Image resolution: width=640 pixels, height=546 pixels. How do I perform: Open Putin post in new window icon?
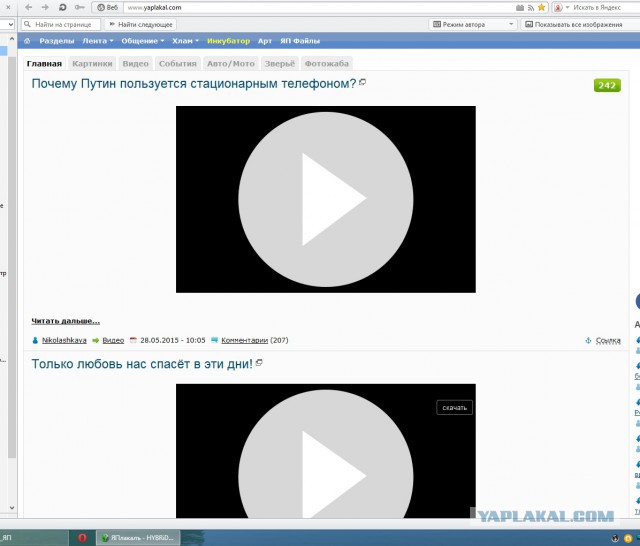coord(362,82)
